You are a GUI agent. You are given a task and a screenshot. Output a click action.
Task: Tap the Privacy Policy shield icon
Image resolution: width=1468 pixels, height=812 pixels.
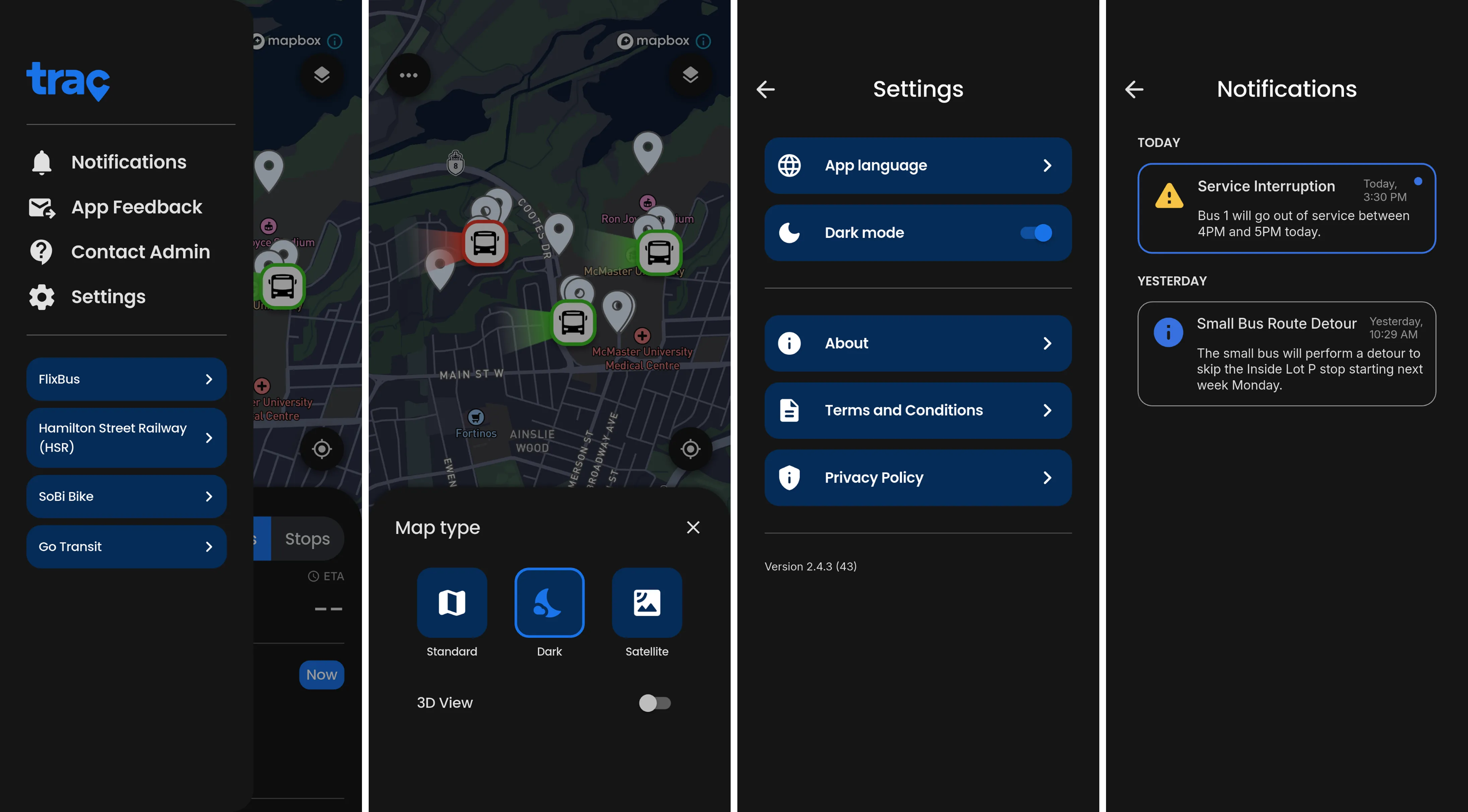[789, 478]
